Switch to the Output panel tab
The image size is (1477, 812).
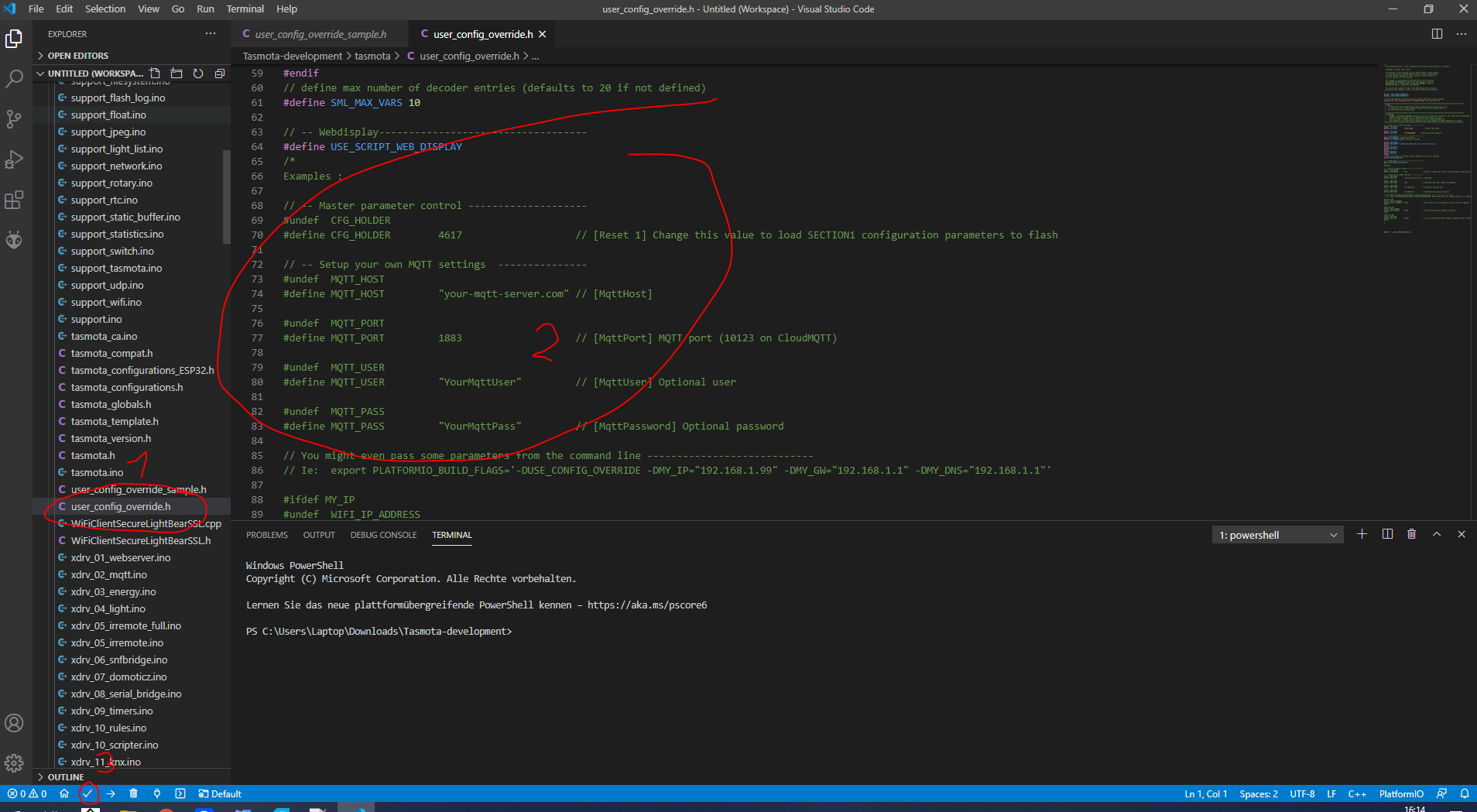(x=319, y=535)
